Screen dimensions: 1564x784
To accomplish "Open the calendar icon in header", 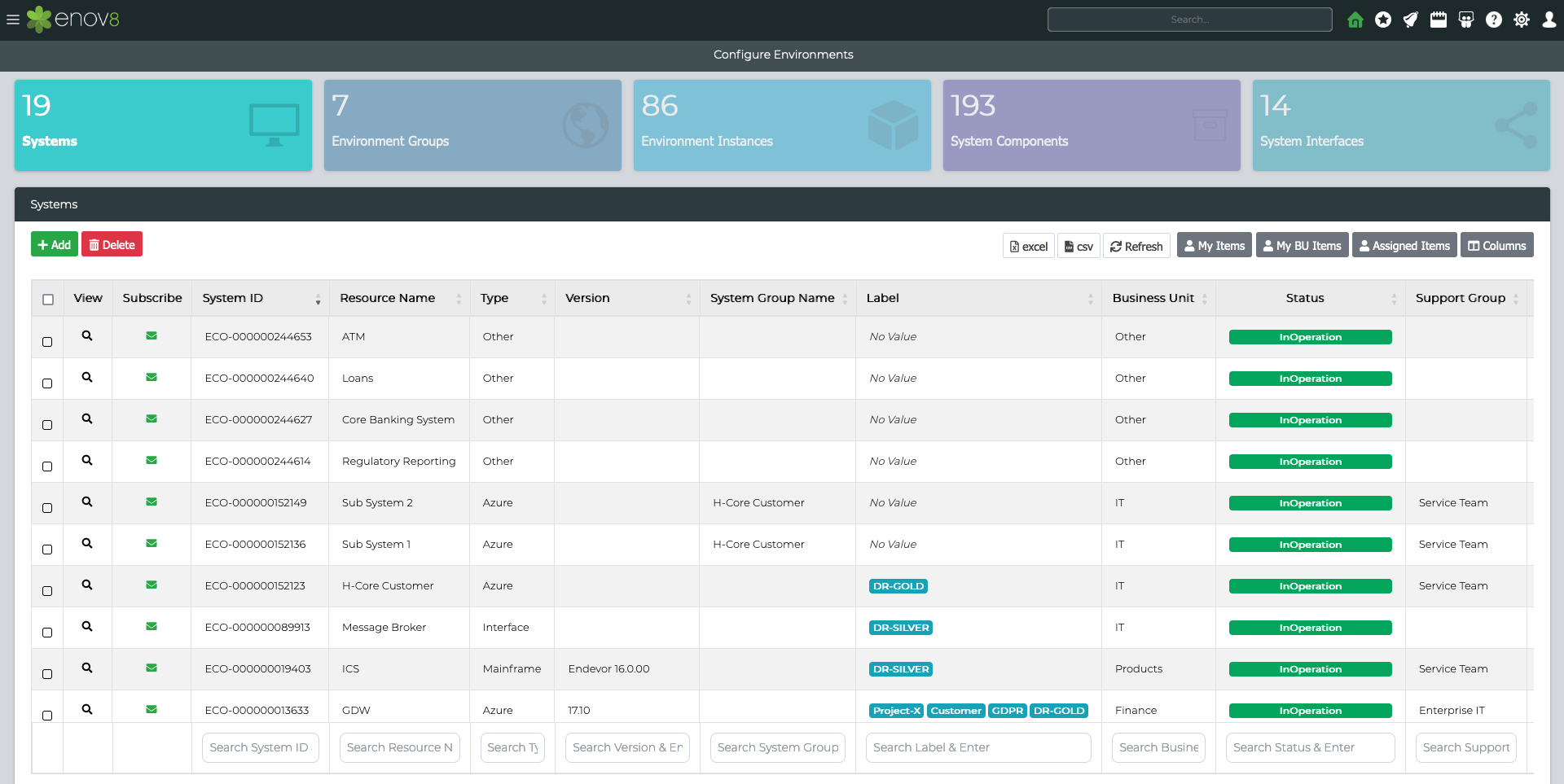I will 1439,20.
